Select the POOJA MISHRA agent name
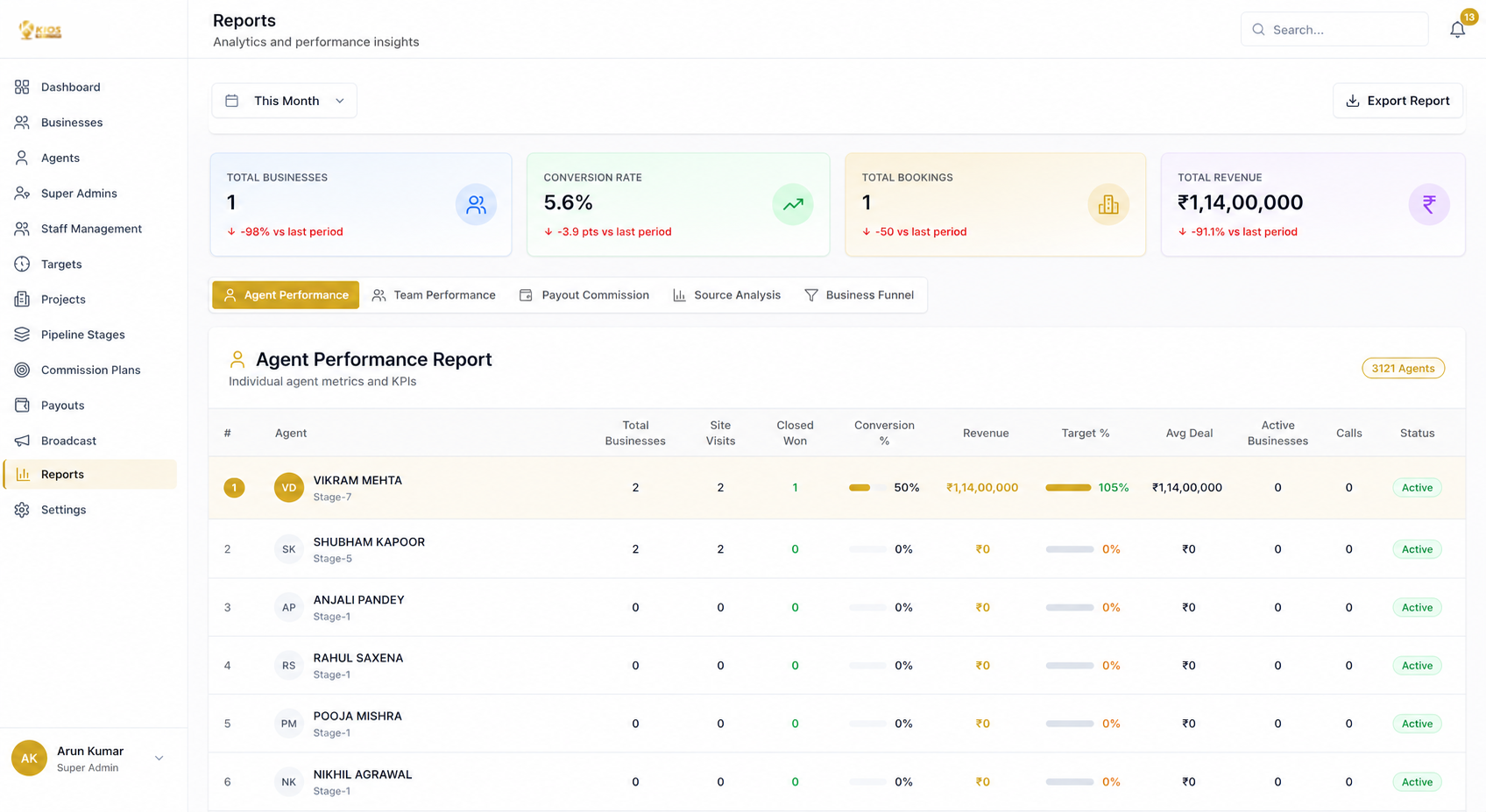 point(357,717)
